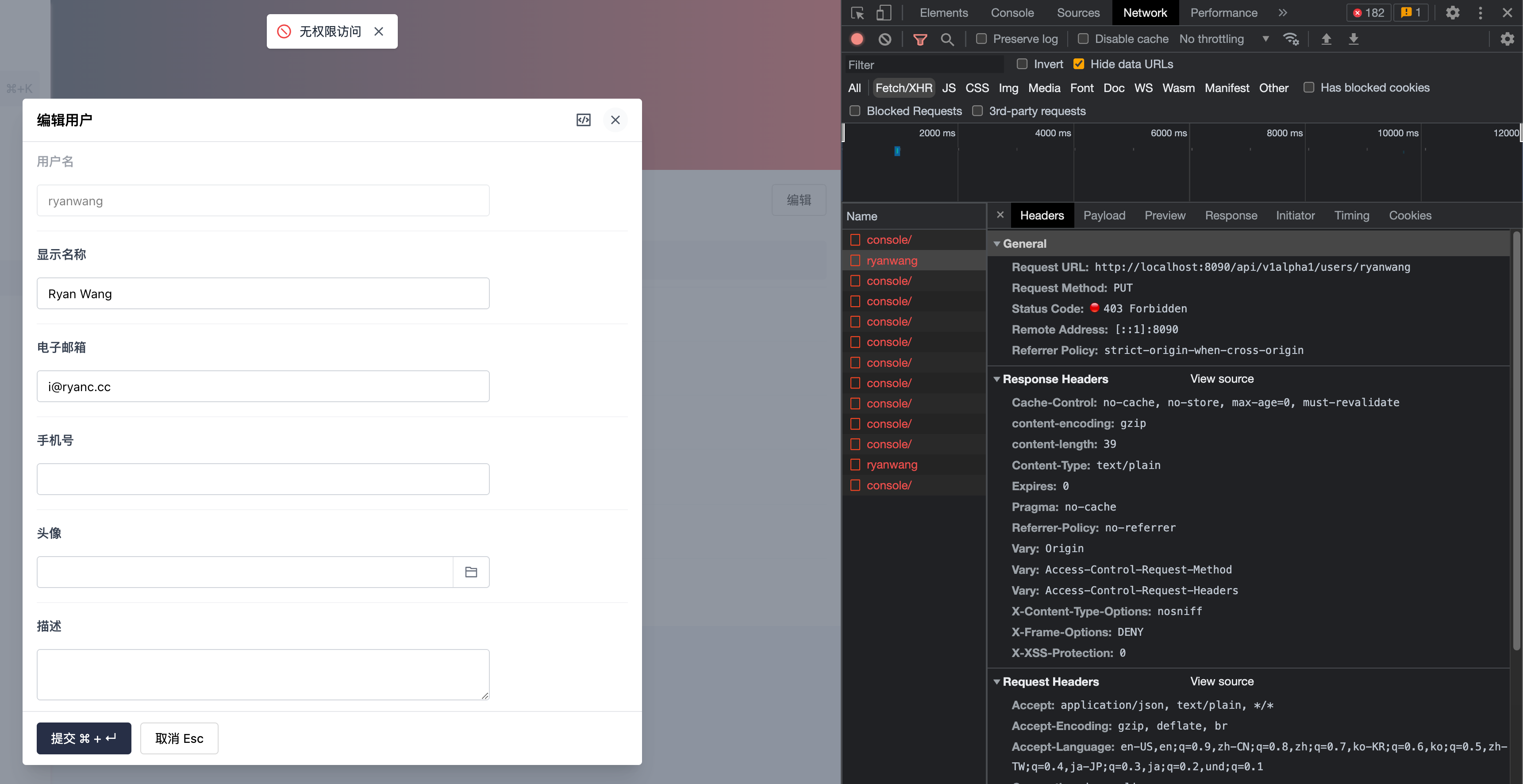Toggle the network filter funnel icon
1523x784 pixels.
pyautogui.click(x=920, y=39)
